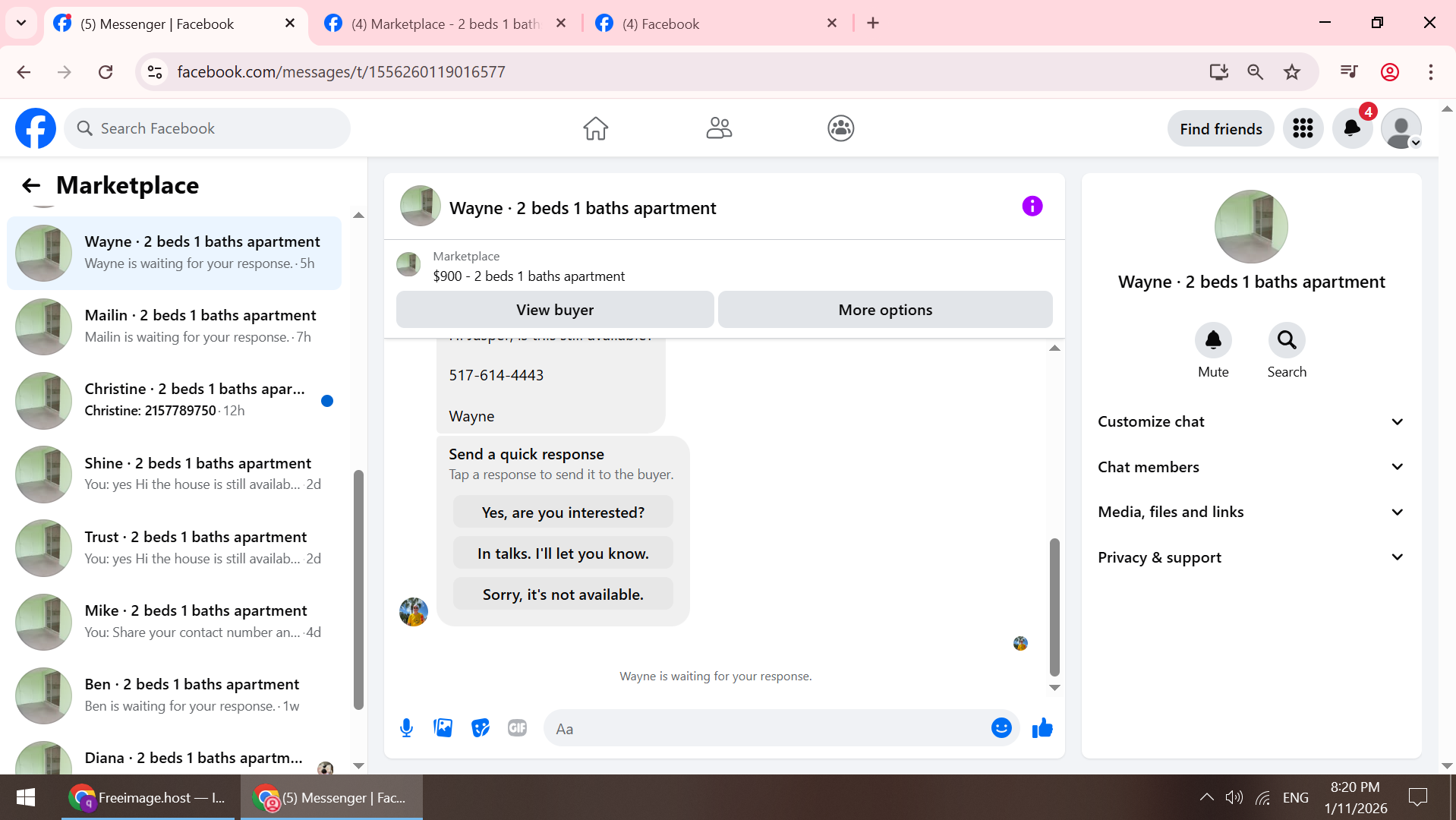Open conversation information icon
Viewport: 1456px width, 820px height.
[x=1032, y=206]
